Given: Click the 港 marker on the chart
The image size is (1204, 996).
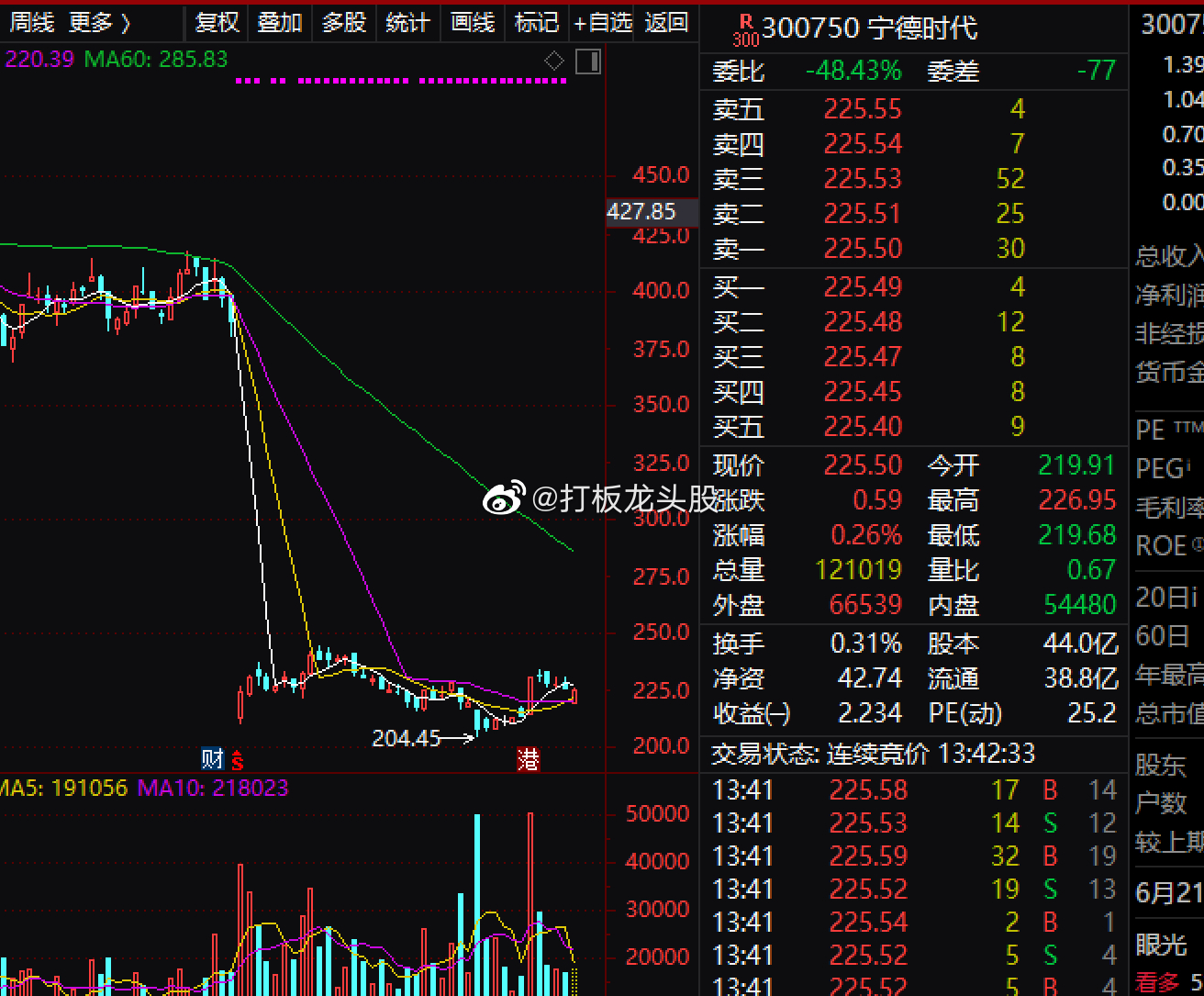Looking at the screenshot, I should pos(529,759).
